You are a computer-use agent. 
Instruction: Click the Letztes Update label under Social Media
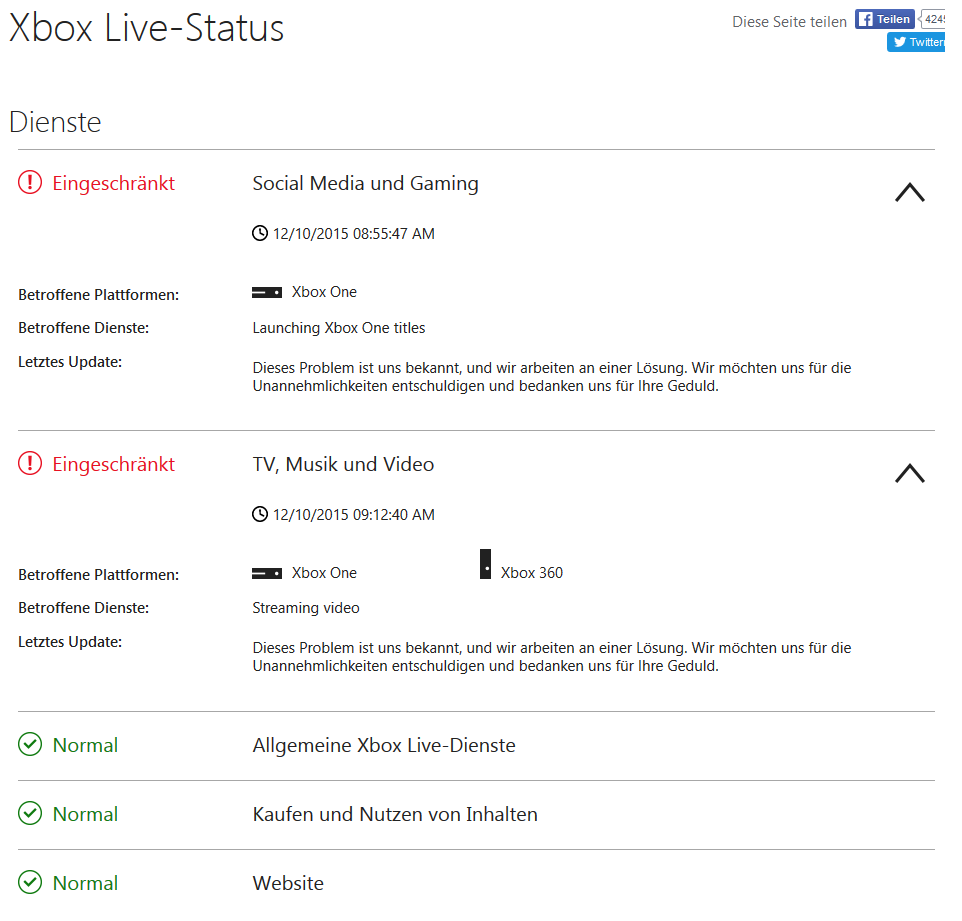coord(70,362)
